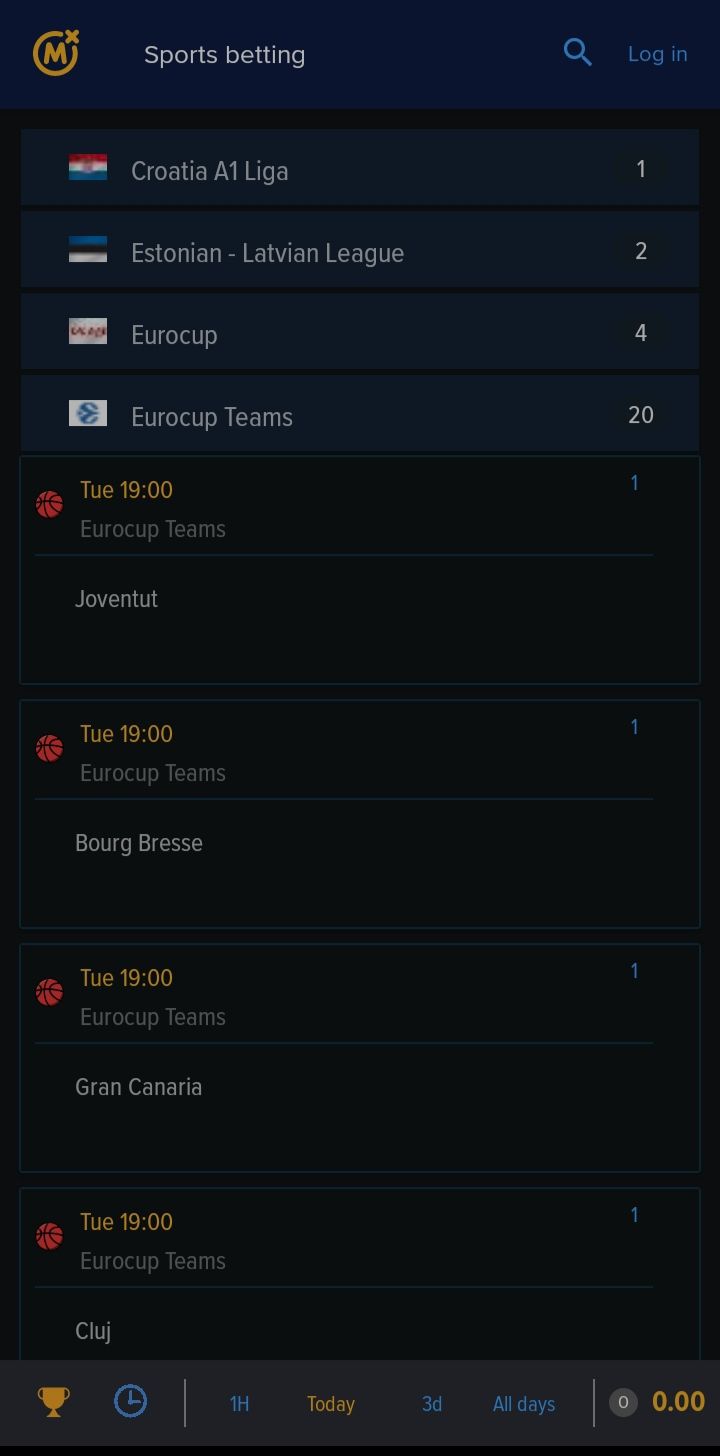Tap the Eurocup Teams logo icon
Screen dimensions: 720x1456
[x=88, y=413]
